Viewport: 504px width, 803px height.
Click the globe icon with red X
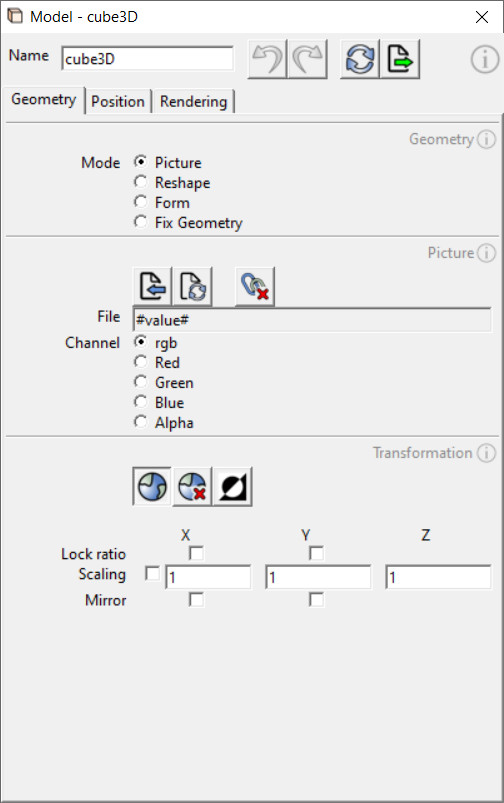192,486
